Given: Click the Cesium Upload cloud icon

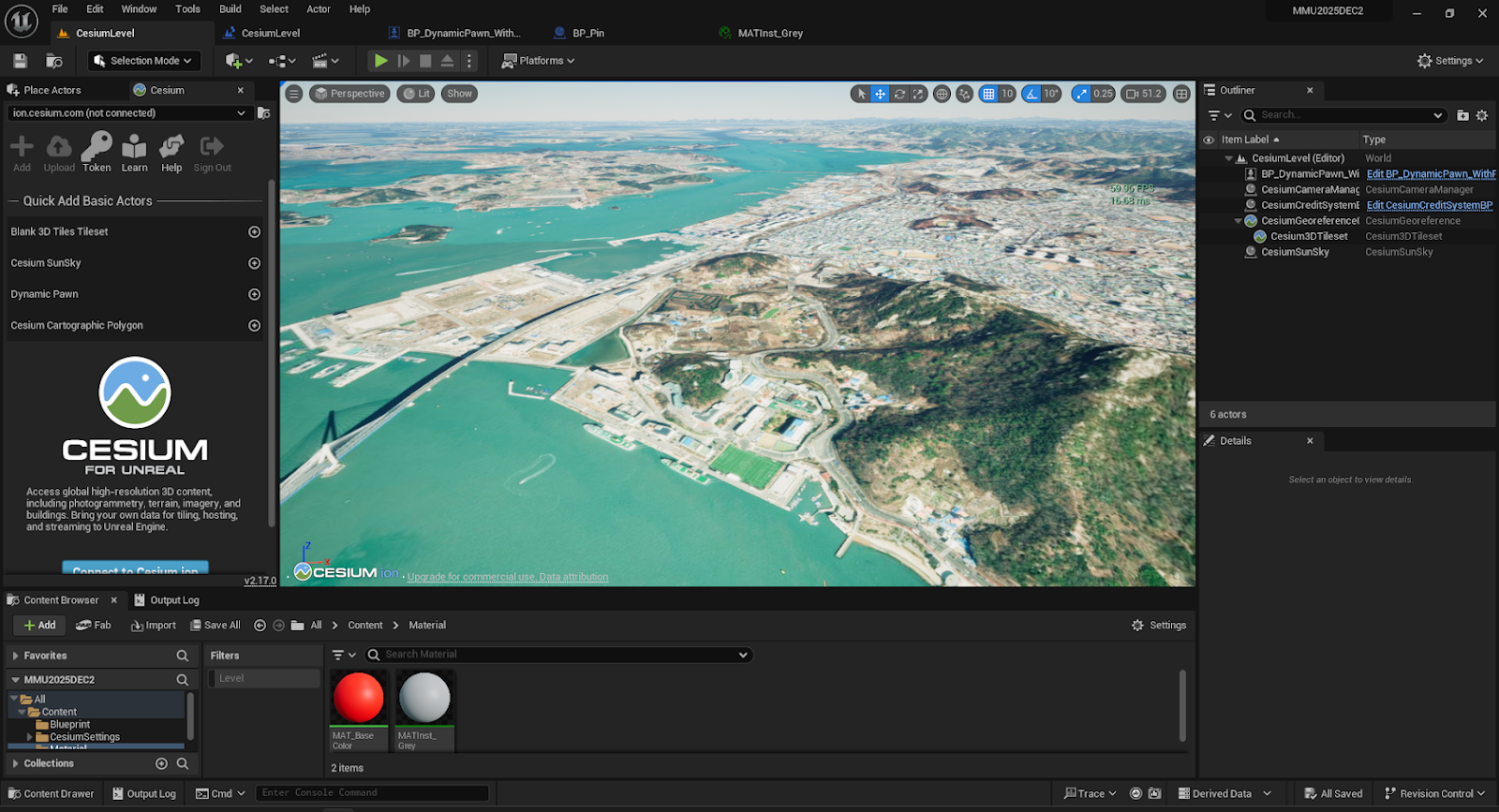Looking at the screenshot, I should pyautogui.click(x=59, y=147).
